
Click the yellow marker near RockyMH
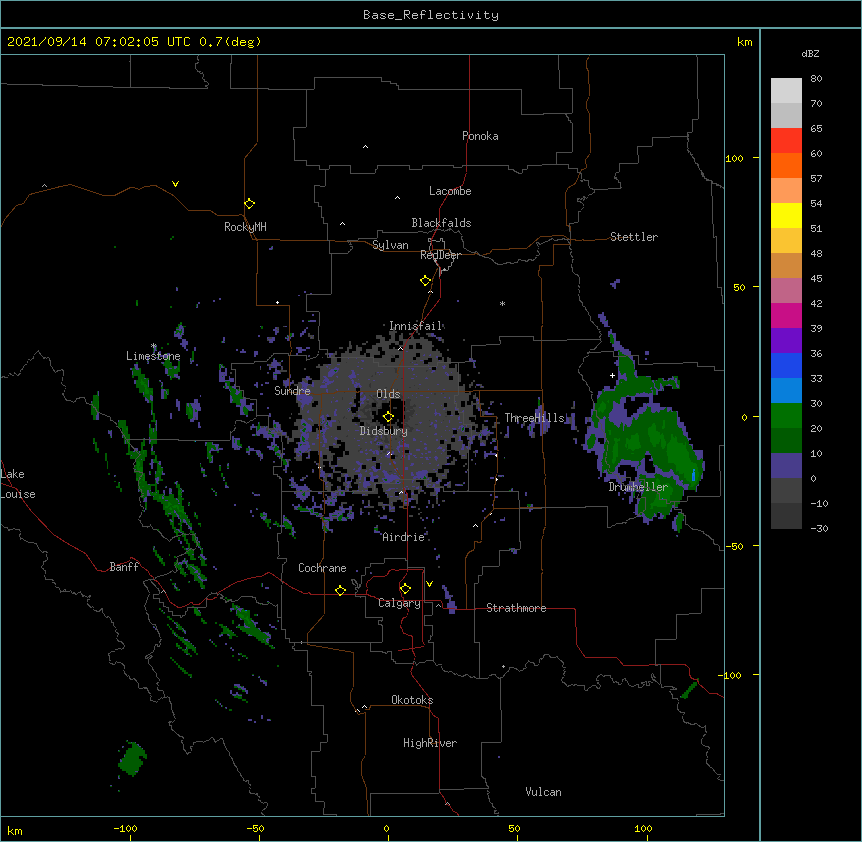[249, 204]
